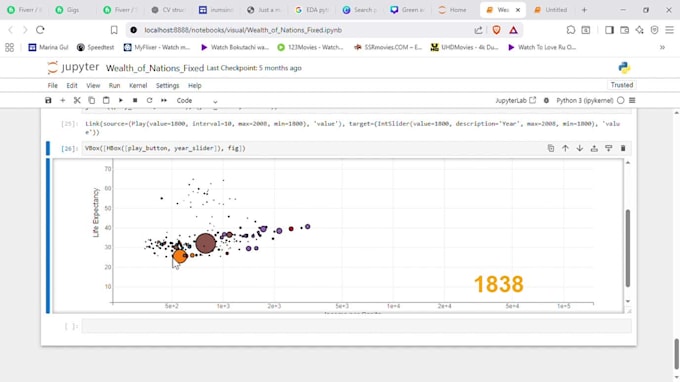
Task: Move the active cell up
Action: (565, 148)
